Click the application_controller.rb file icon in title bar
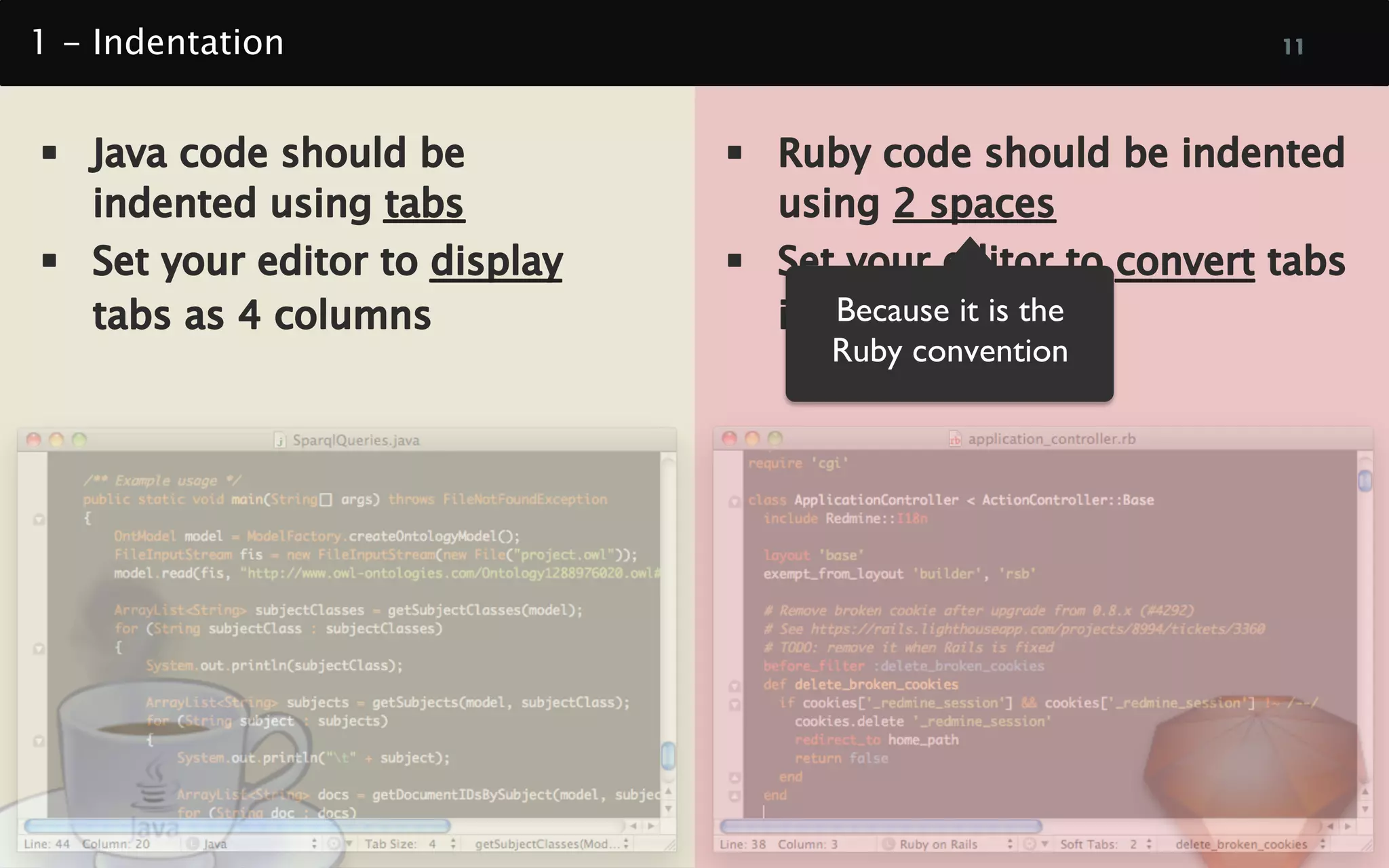The width and height of the screenshot is (1389, 868). tap(955, 439)
